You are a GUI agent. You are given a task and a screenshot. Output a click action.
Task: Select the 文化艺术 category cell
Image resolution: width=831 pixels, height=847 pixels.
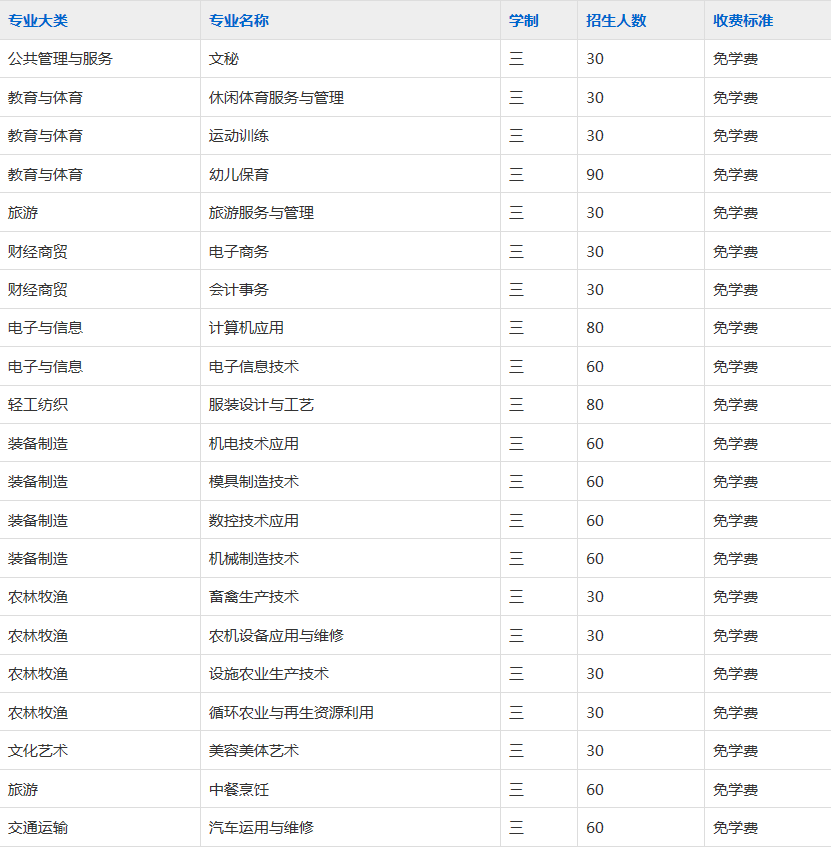(x=38, y=750)
